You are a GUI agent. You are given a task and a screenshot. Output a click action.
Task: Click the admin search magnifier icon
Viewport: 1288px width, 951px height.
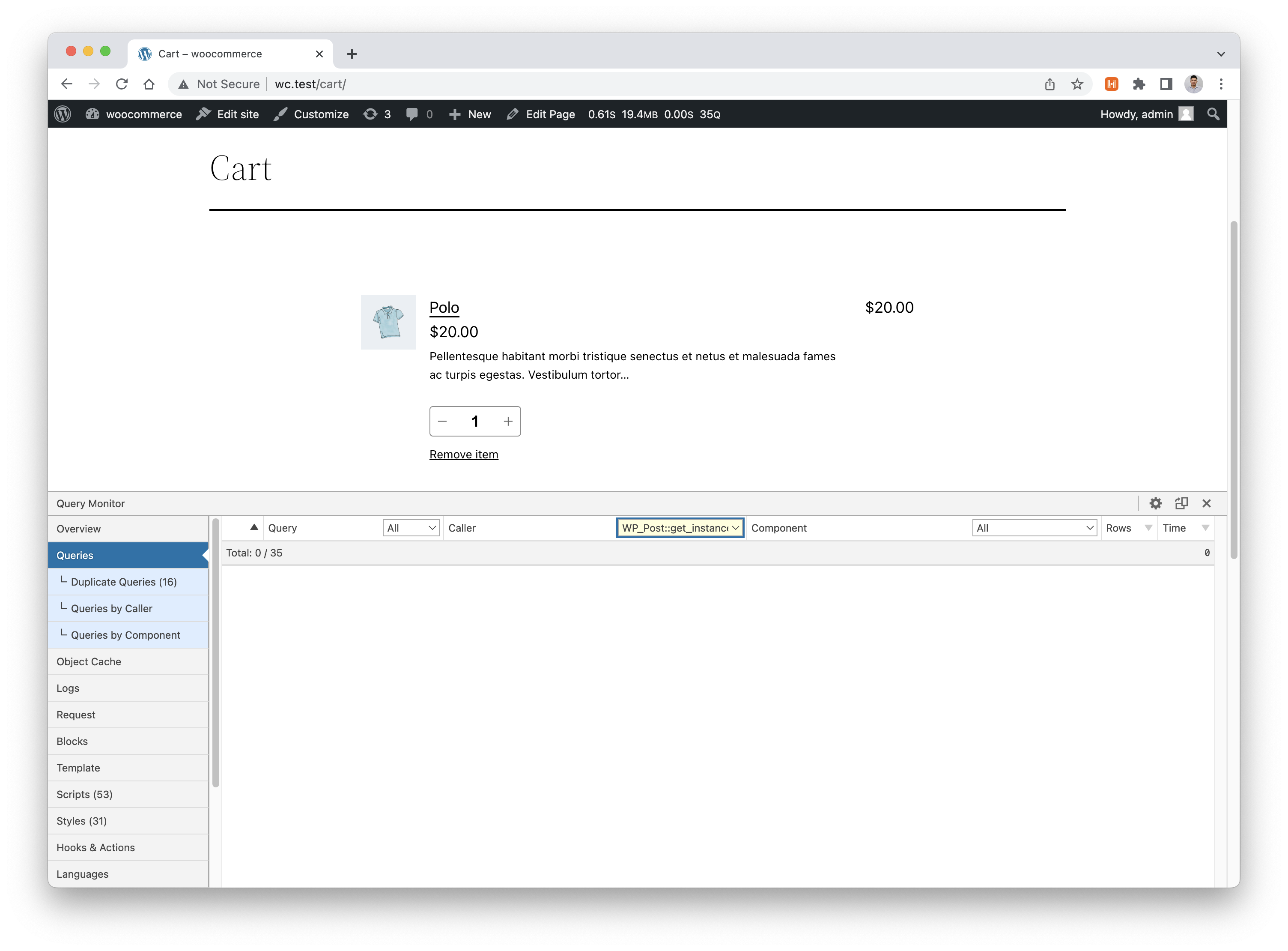[1213, 114]
